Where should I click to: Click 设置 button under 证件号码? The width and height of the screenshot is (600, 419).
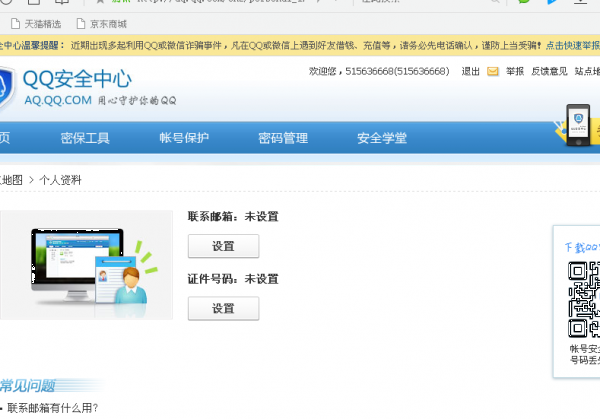pyautogui.click(x=223, y=308)
